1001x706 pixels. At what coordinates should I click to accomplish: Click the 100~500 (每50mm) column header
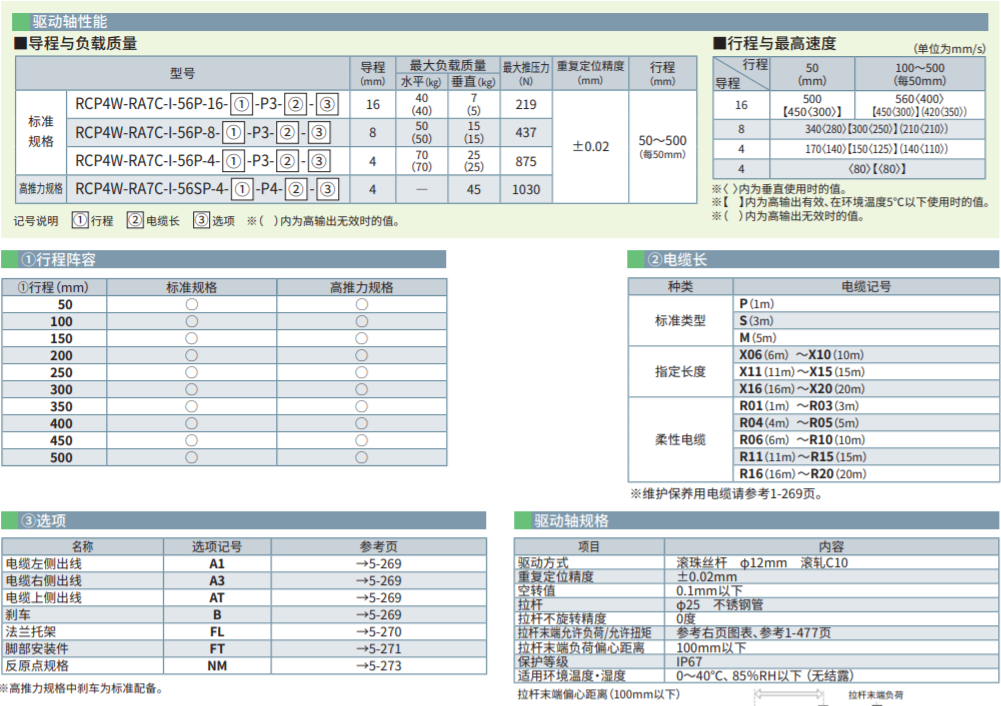[x=919, y=74]
